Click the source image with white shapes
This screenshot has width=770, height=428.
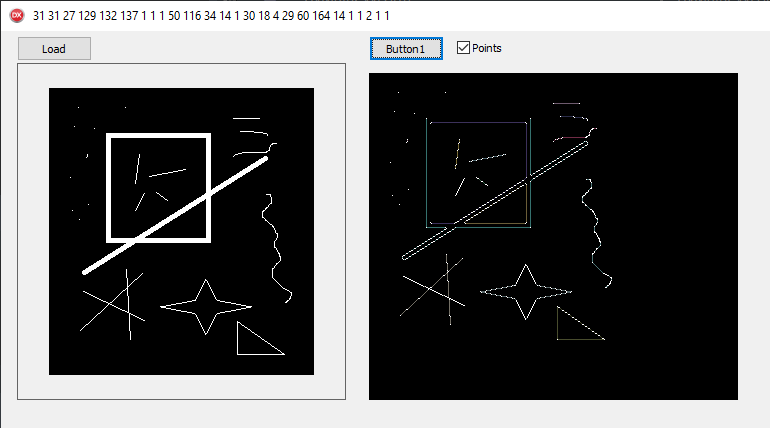pyautogui.click(x=181, y=231)
